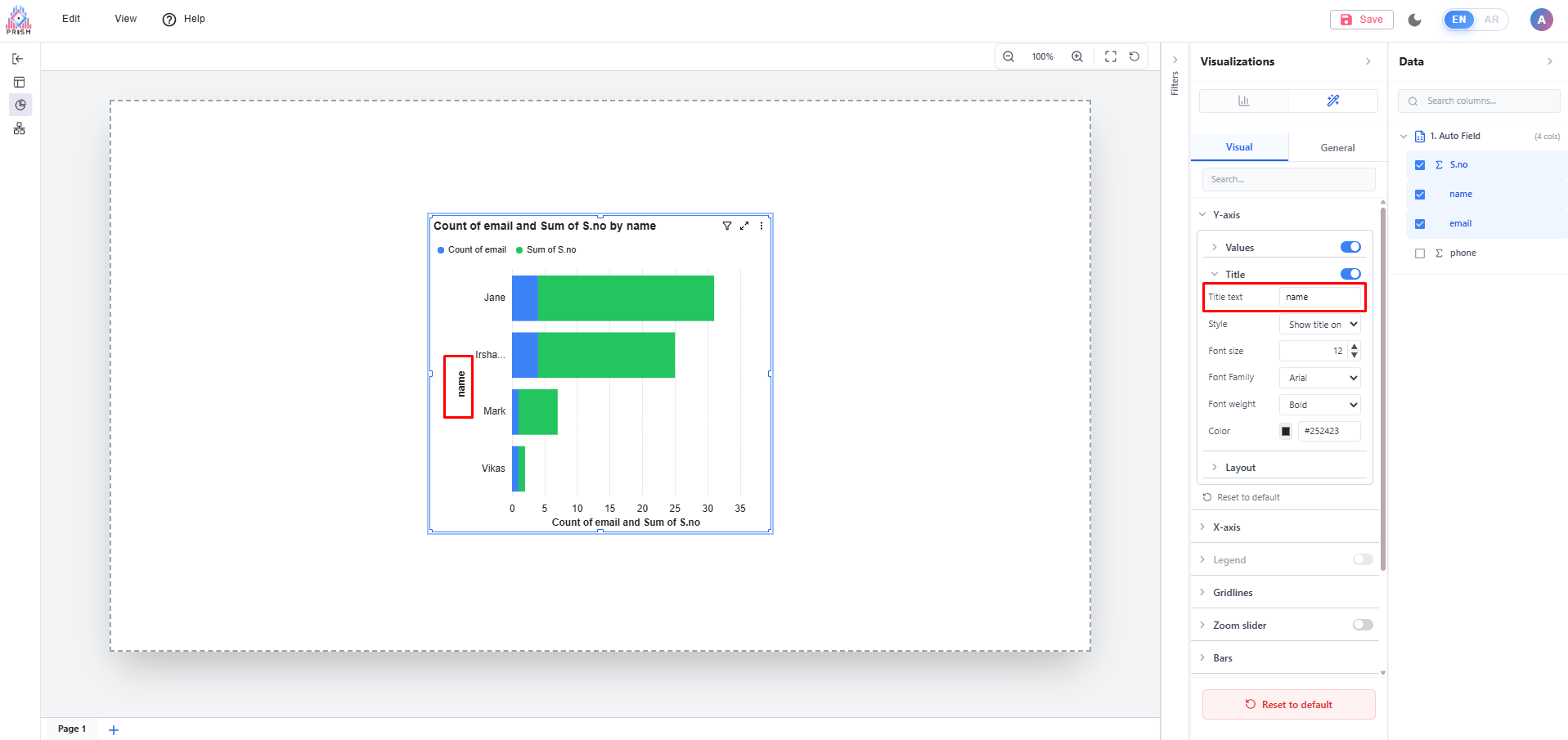Toggle dark mode moon icon
Viewport: 1568px width, 740px height.
(1415, 20)
